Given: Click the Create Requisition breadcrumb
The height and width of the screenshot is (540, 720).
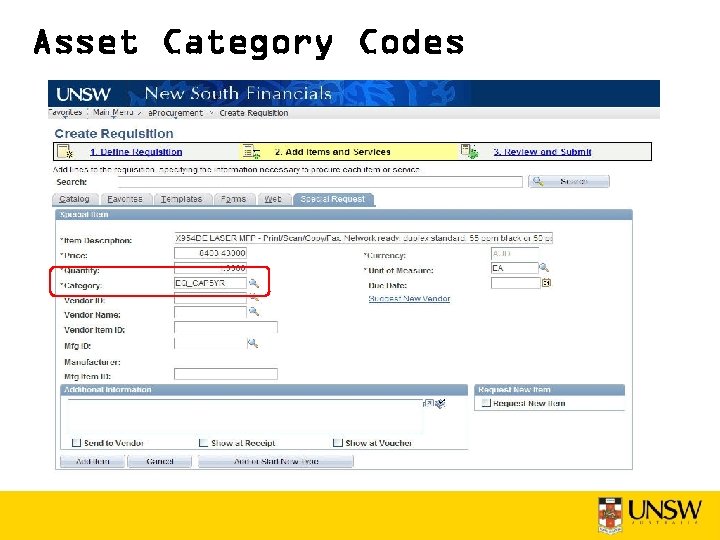Looking at the screenshot, I should point(254,113).
